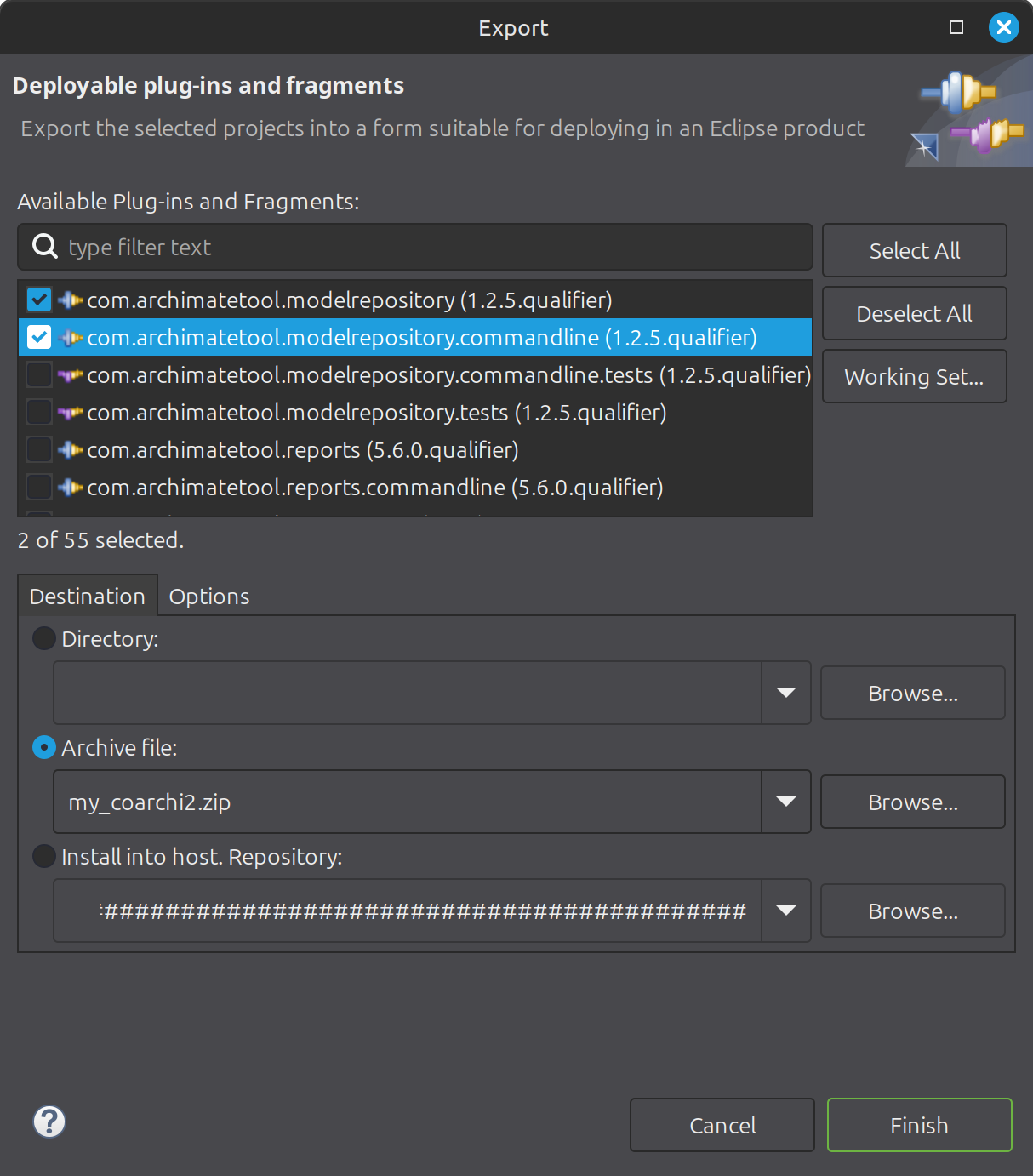Check com.archimatetool.modelrepository.commandline.tests
The image size is (1033, 1176).
coord(39,375)
